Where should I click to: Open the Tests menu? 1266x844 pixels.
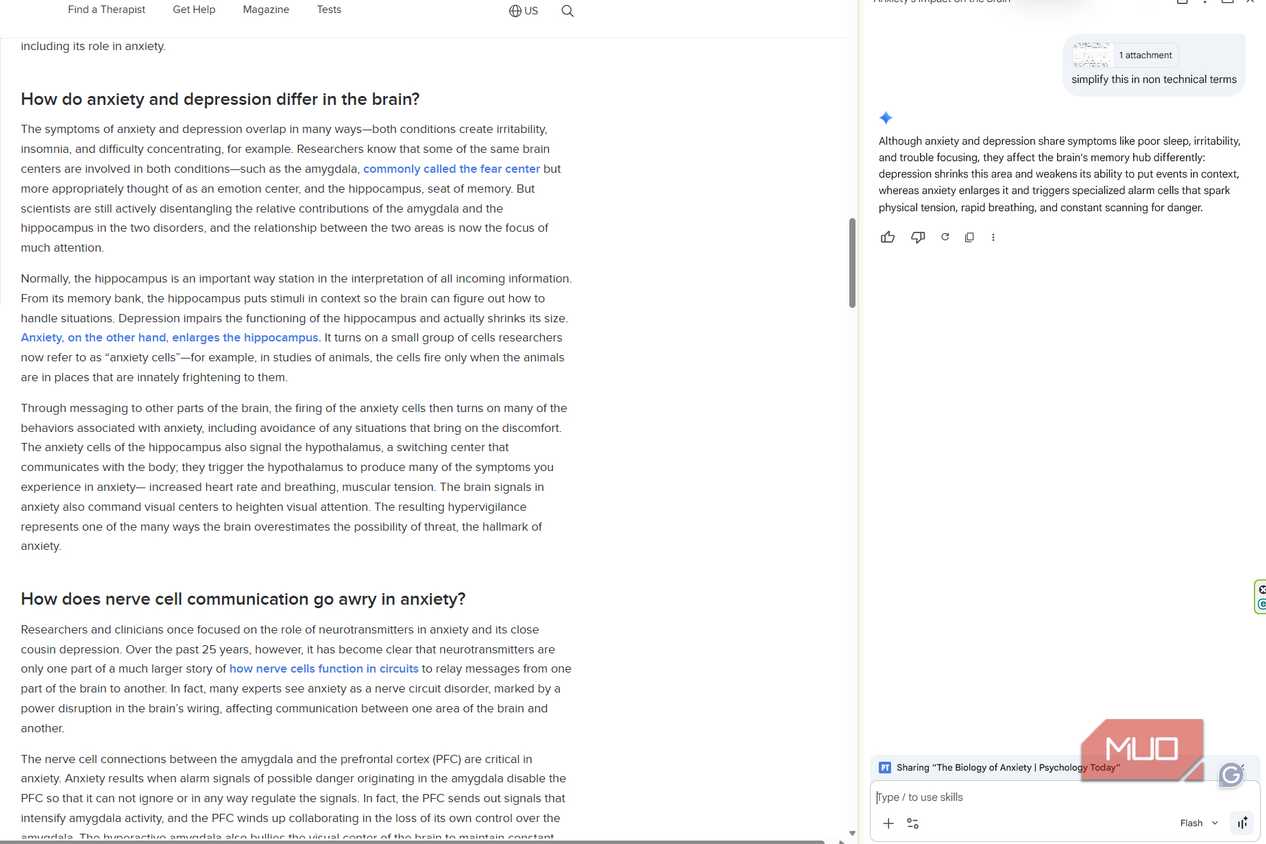(329, 9)
